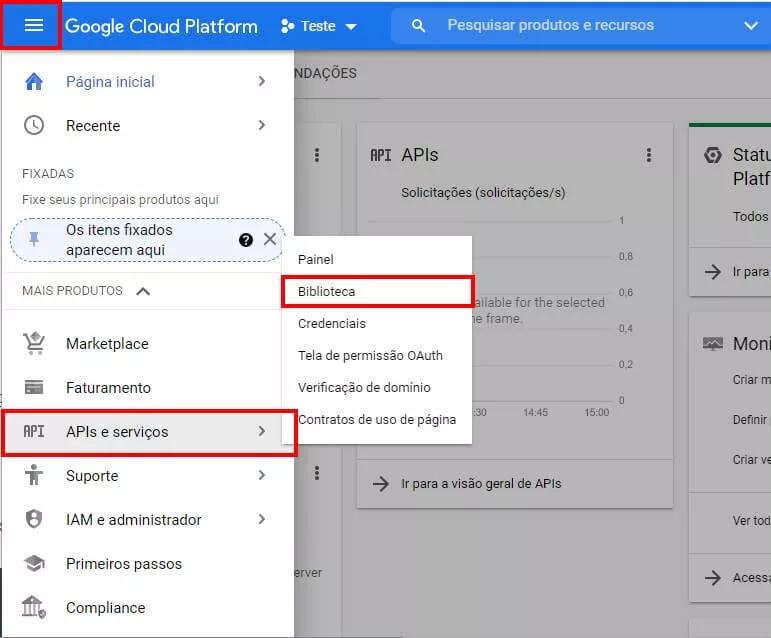The width and height of the screenshot is (771, 638).
Task: Click the pin icon in fixed items hint
Action: coord(34,239)
